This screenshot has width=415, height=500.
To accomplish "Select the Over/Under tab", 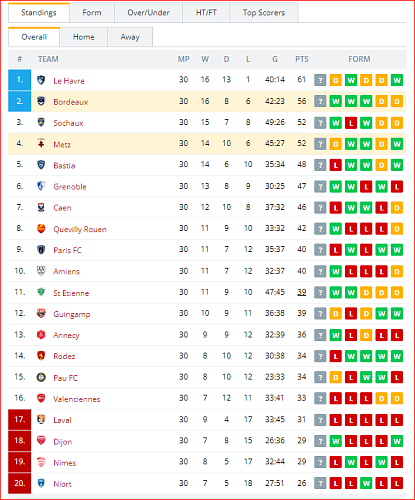I will coord(148,13).
